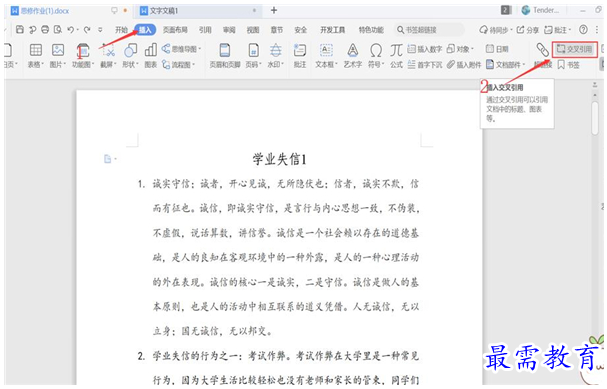
Task: Expand the quick access toolbar customize arrow
Action: pyautogui.click(x=100, y=29)
